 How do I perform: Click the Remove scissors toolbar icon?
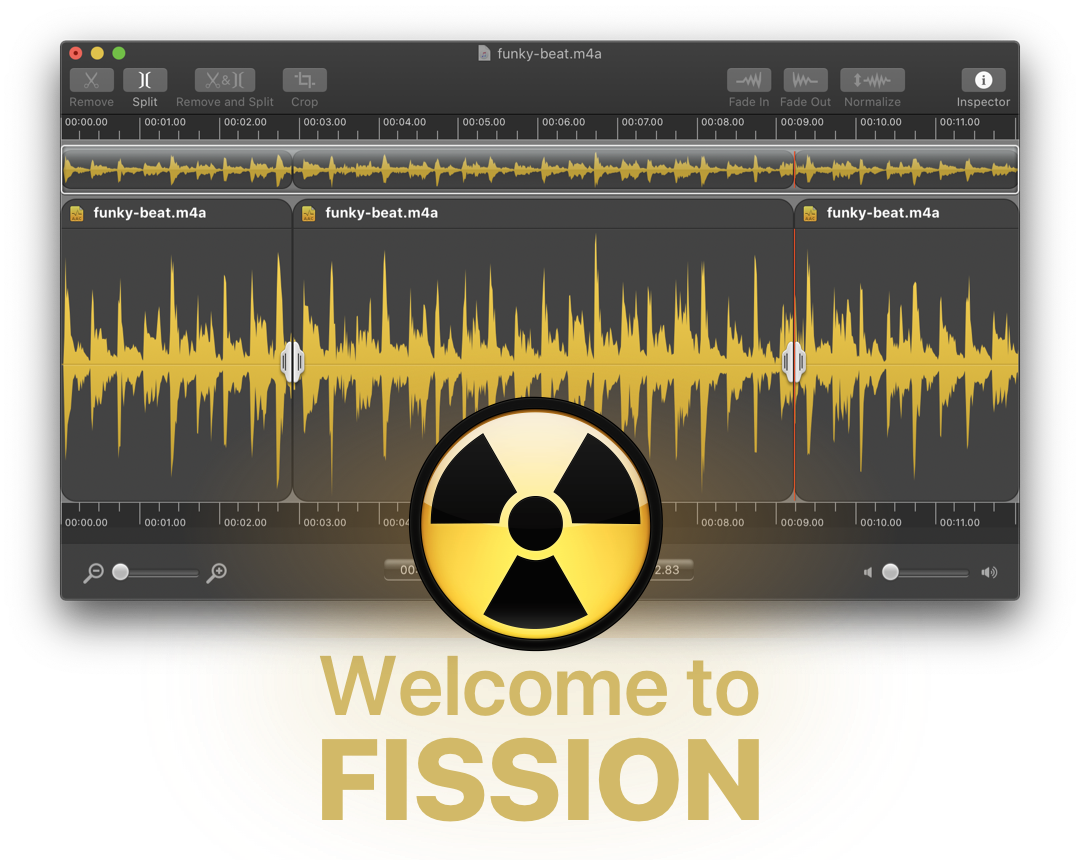(91, 80)
